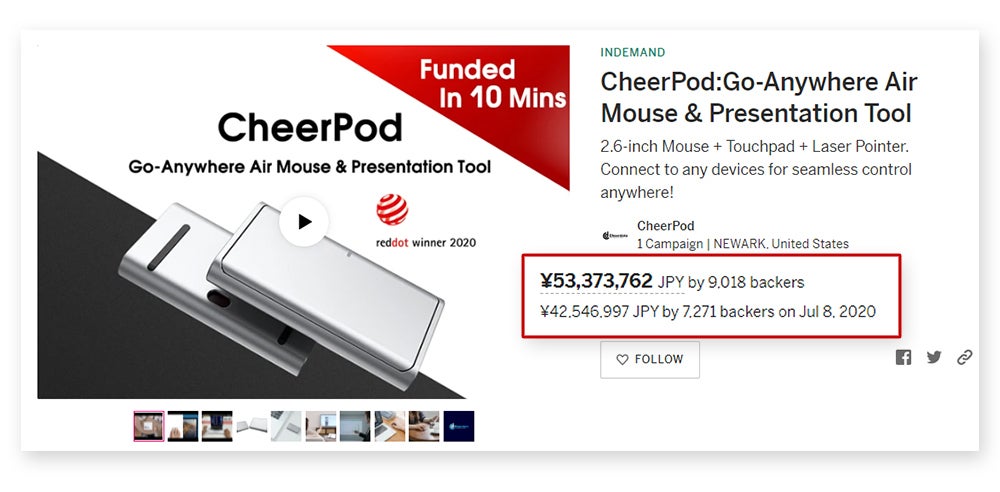The image size is (1000, 492).
Task: Select the fourth thumbnail with two silver devices
Action: point(251,426)
